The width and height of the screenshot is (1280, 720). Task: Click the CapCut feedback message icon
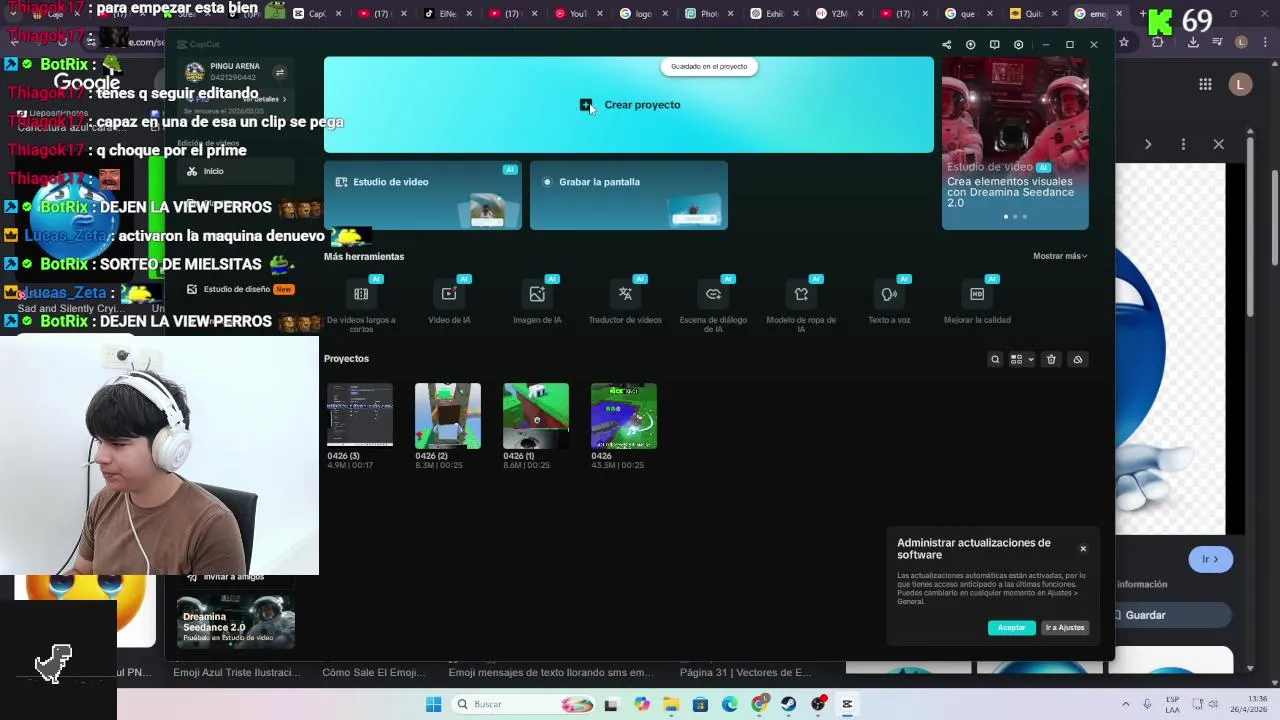[x=995, y=45]
